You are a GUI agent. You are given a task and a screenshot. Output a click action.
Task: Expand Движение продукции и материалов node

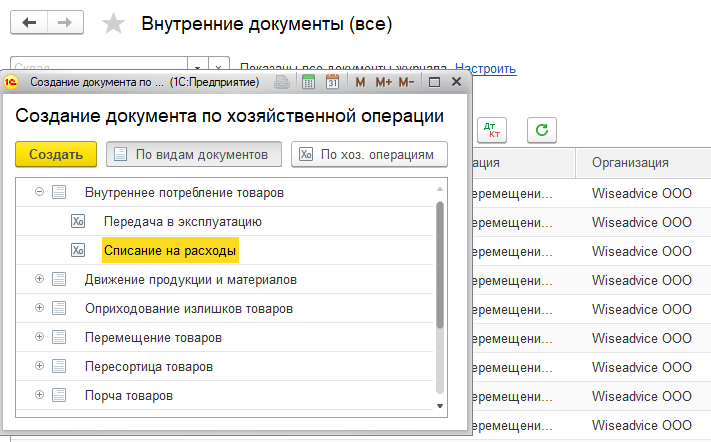pyautogui.click(x=39, y=279)
